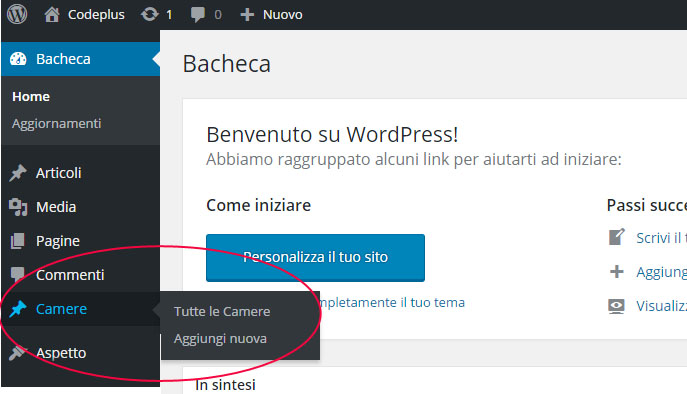Open the Media menu item
This screenshot has width=687, height=394.
pyautogui.click(x=56, y=207)
